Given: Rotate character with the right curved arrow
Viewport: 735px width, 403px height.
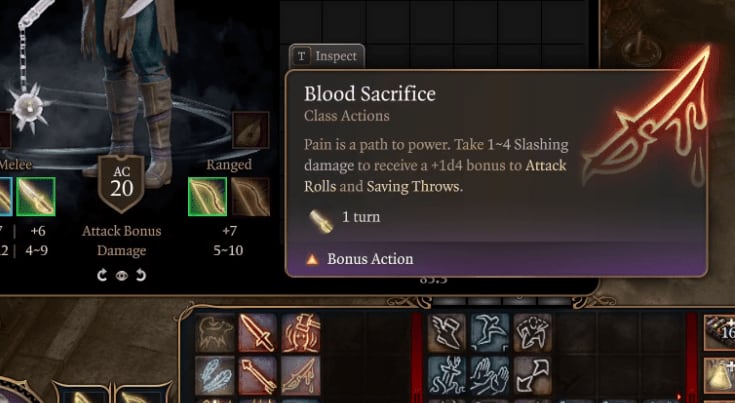Looking at the screenshot, I should point(141,276).
